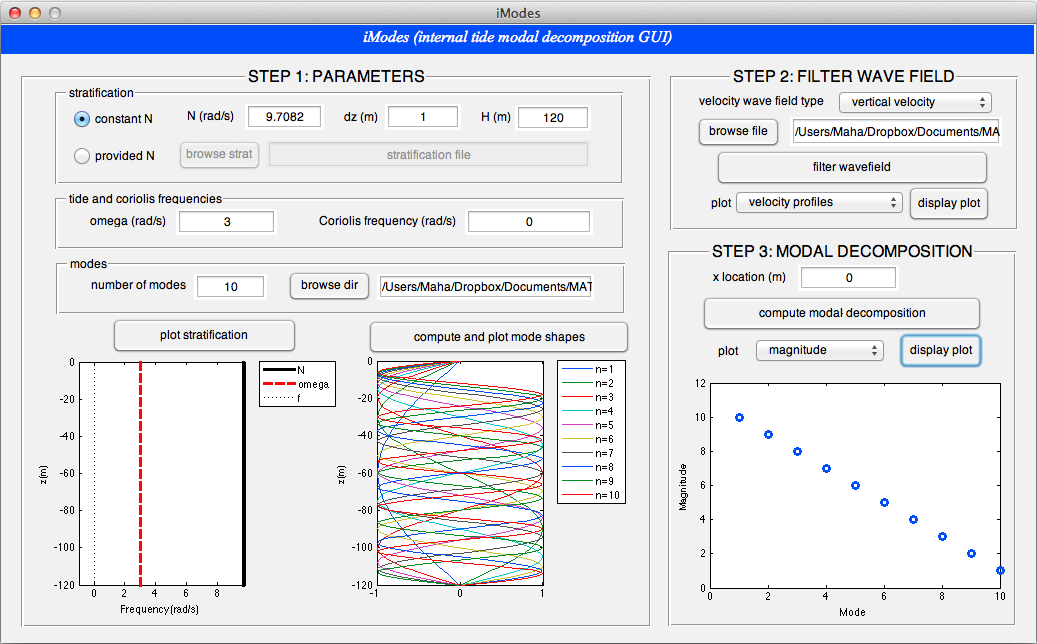Select the constant N radio button
This screenshot has width=1037, height=644.
point(81,119)
